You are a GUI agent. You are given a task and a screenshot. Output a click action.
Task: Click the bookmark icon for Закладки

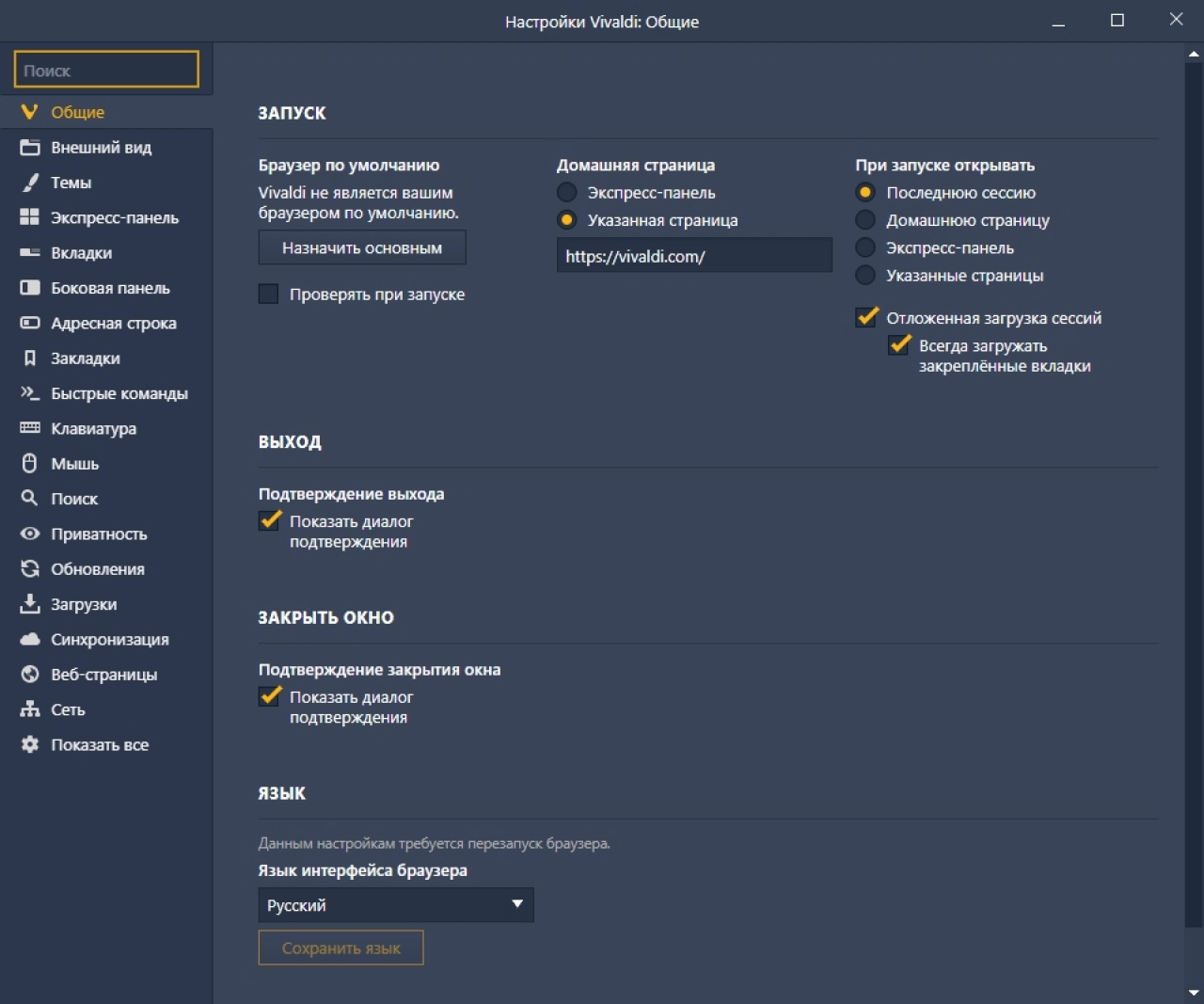pos(30,359)
